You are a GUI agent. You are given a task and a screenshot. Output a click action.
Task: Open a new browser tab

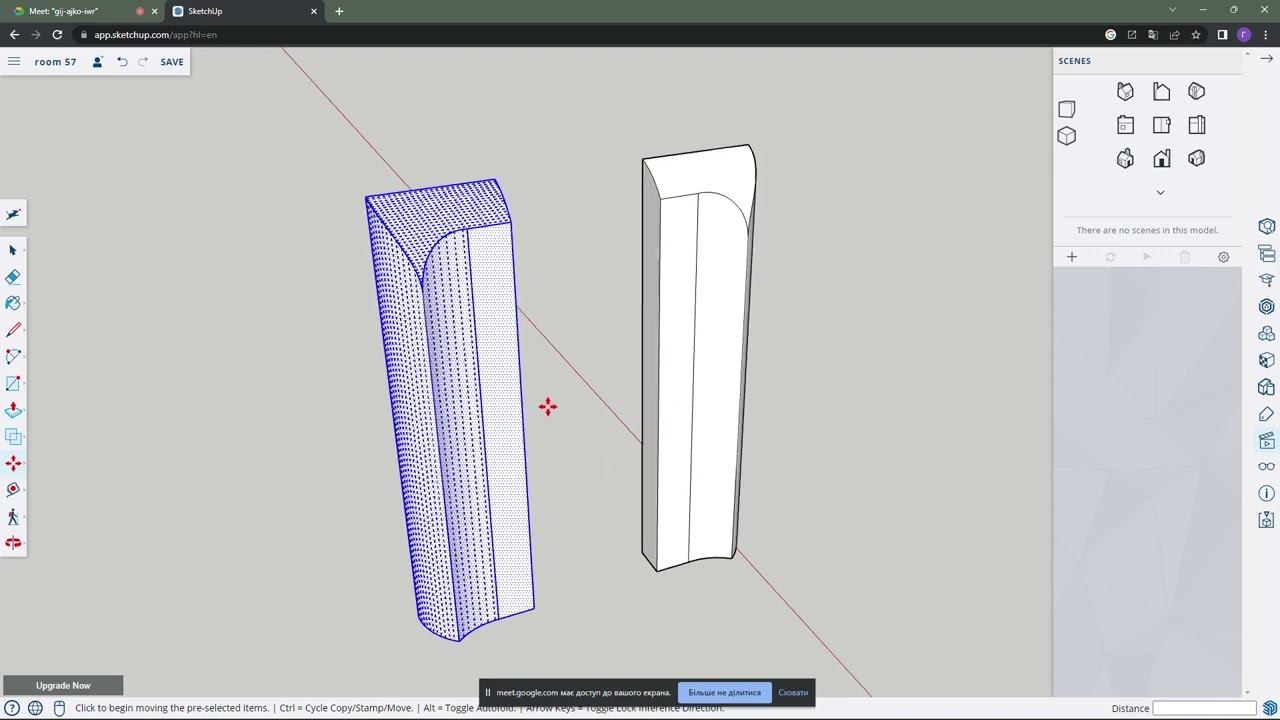click(x=339, y=11)
